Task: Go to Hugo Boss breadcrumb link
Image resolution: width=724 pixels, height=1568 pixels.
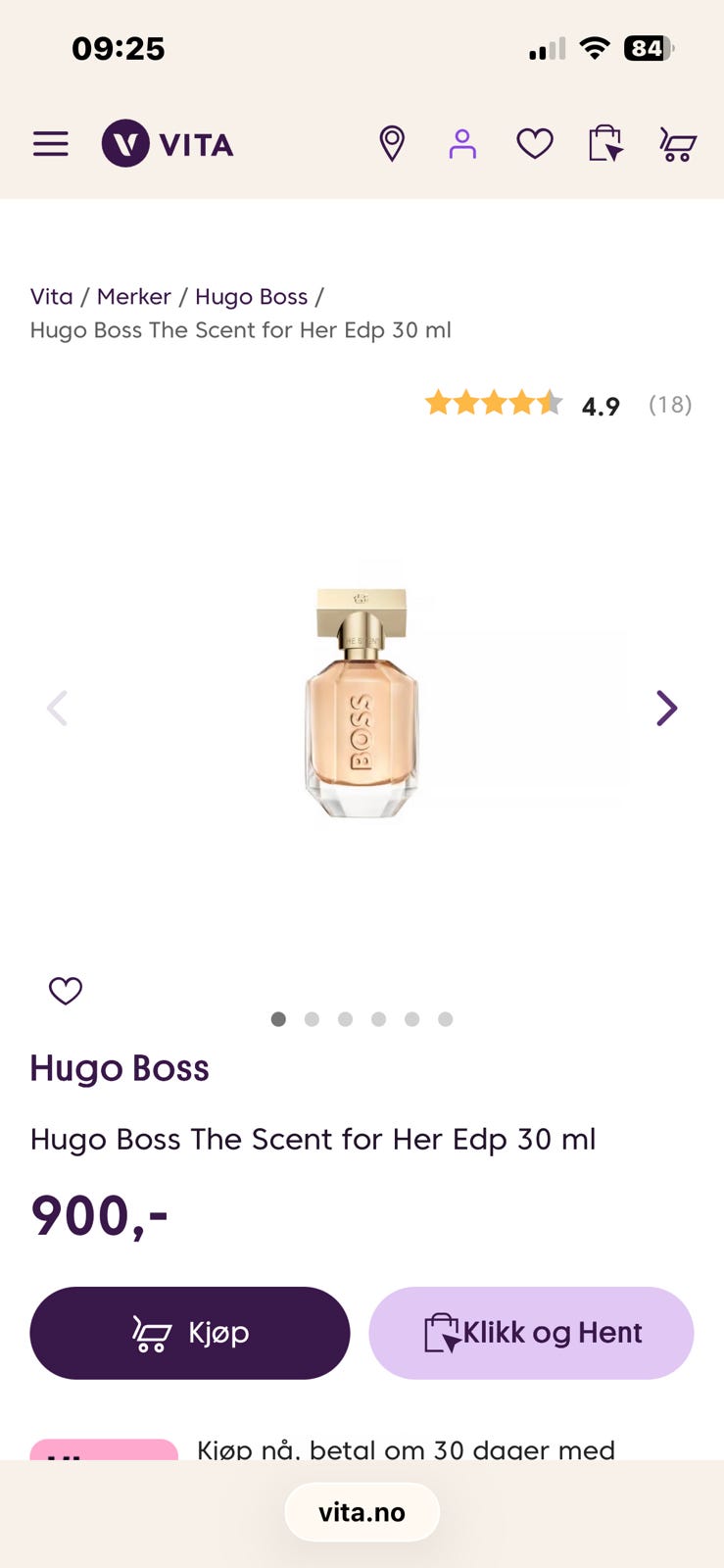Action: click(252, 297)
